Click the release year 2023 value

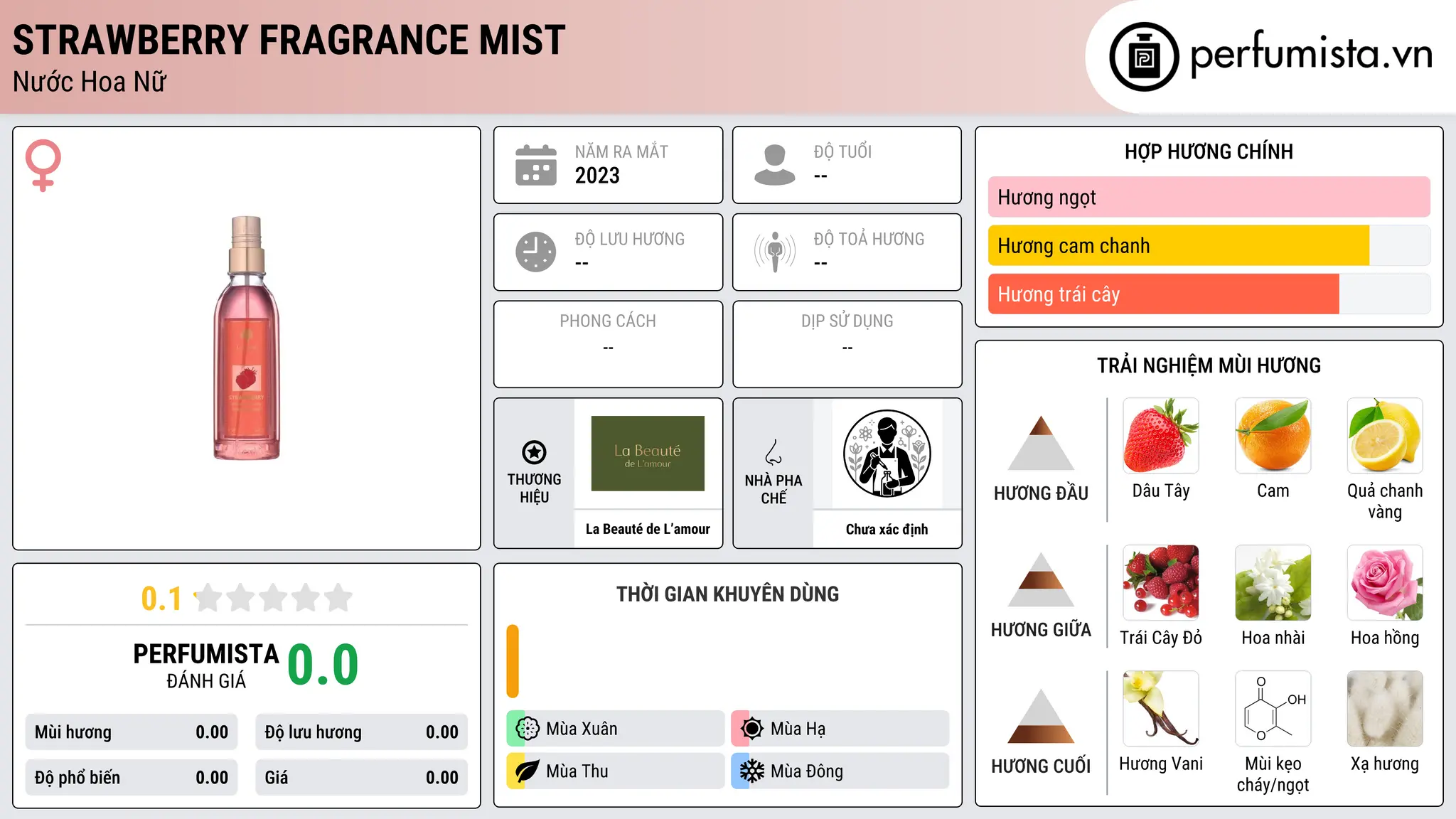point(597,176)
